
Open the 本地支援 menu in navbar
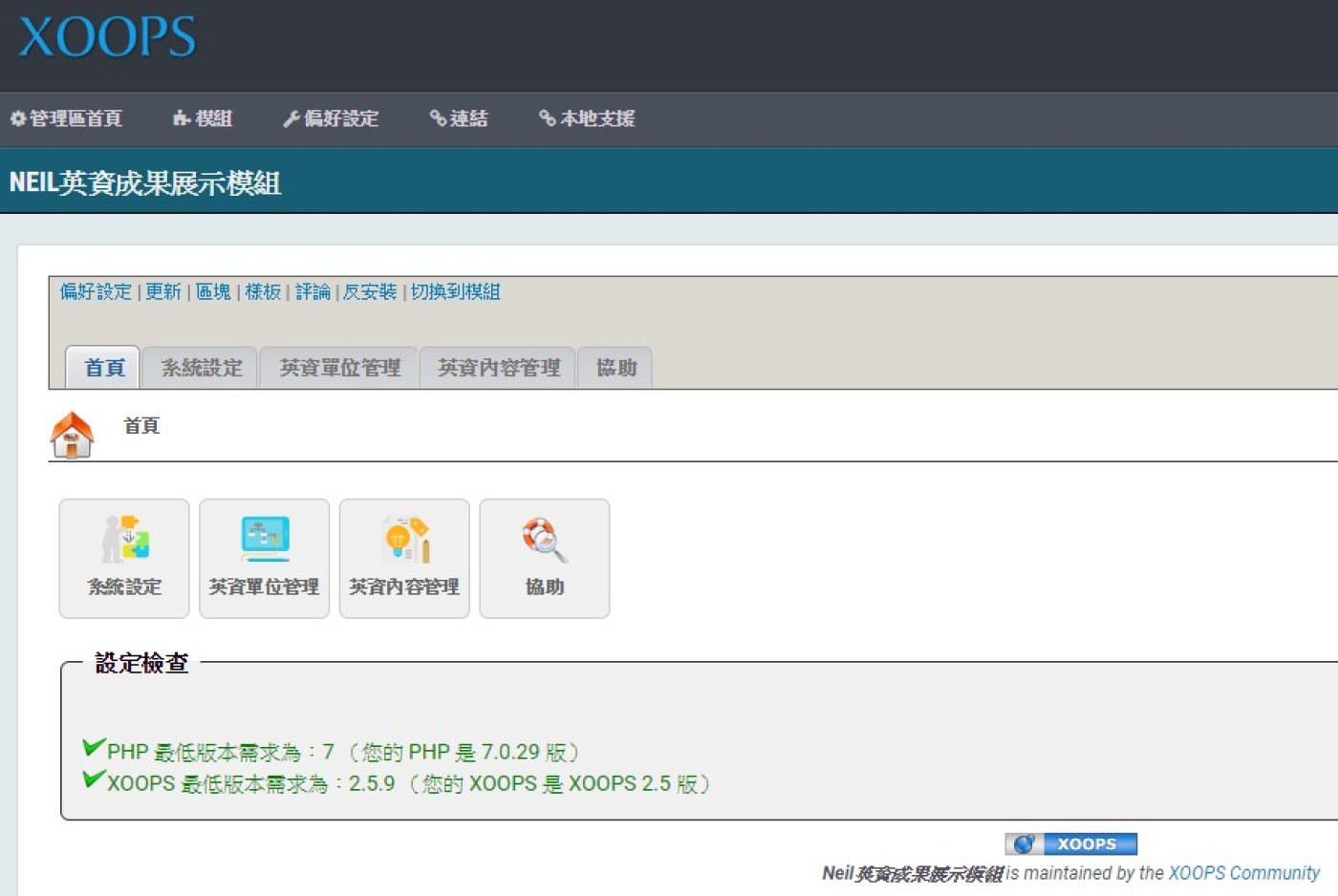(587, 118)
